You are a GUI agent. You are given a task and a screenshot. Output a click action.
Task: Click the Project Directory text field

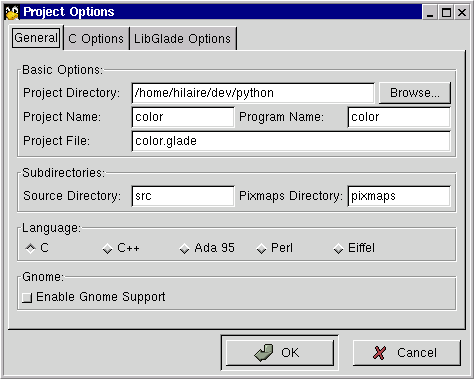tap(253, 93)
